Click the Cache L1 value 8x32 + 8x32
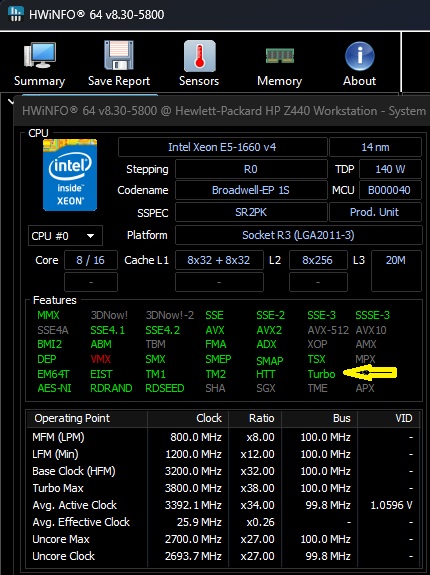The height and width of the screenshot is (575, 430). point(219,260)
